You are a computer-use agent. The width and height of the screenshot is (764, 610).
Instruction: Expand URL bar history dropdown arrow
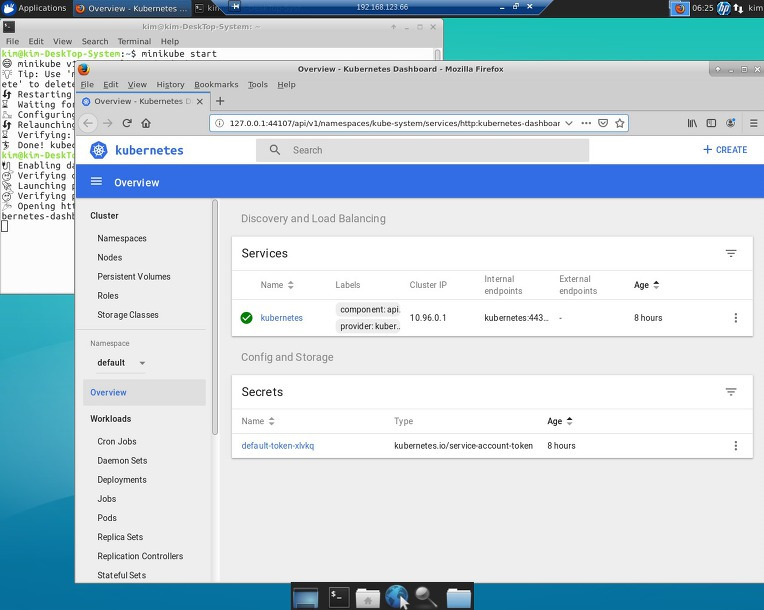569,123
